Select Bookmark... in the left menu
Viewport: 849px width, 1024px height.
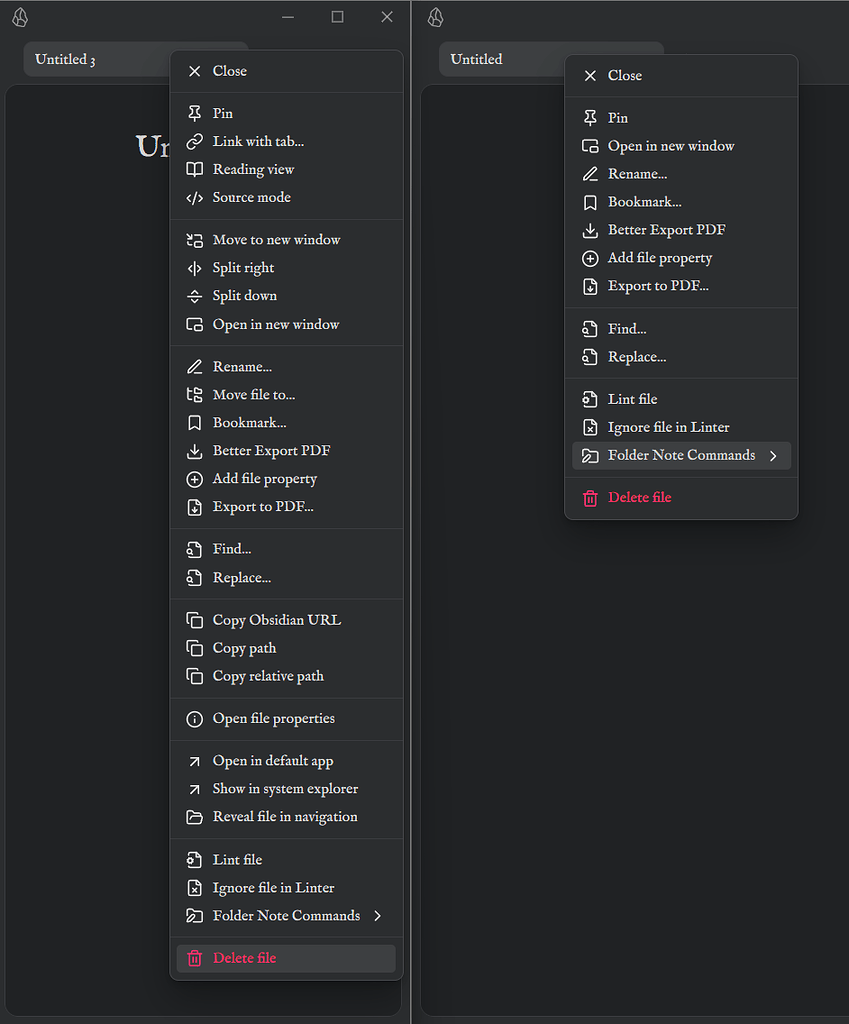point(286,423)
